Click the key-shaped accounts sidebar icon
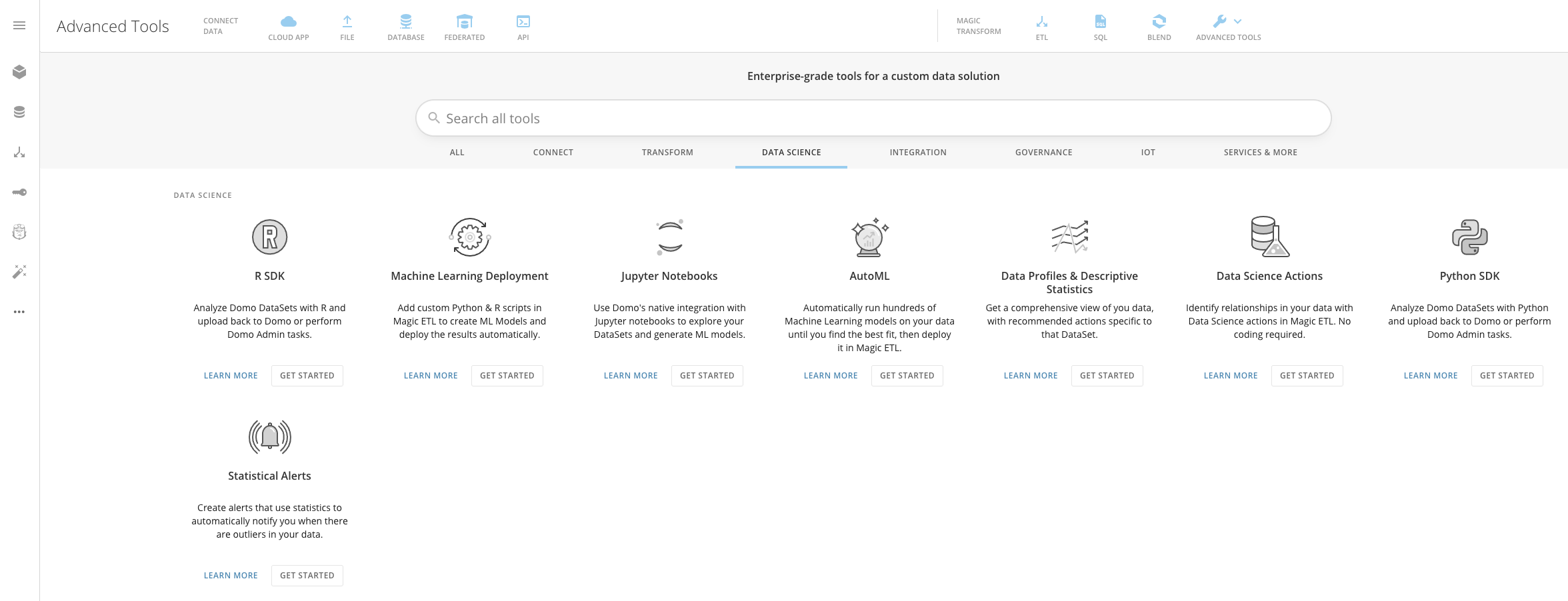The image size is (1568, 601). click(x=19, y=192)
